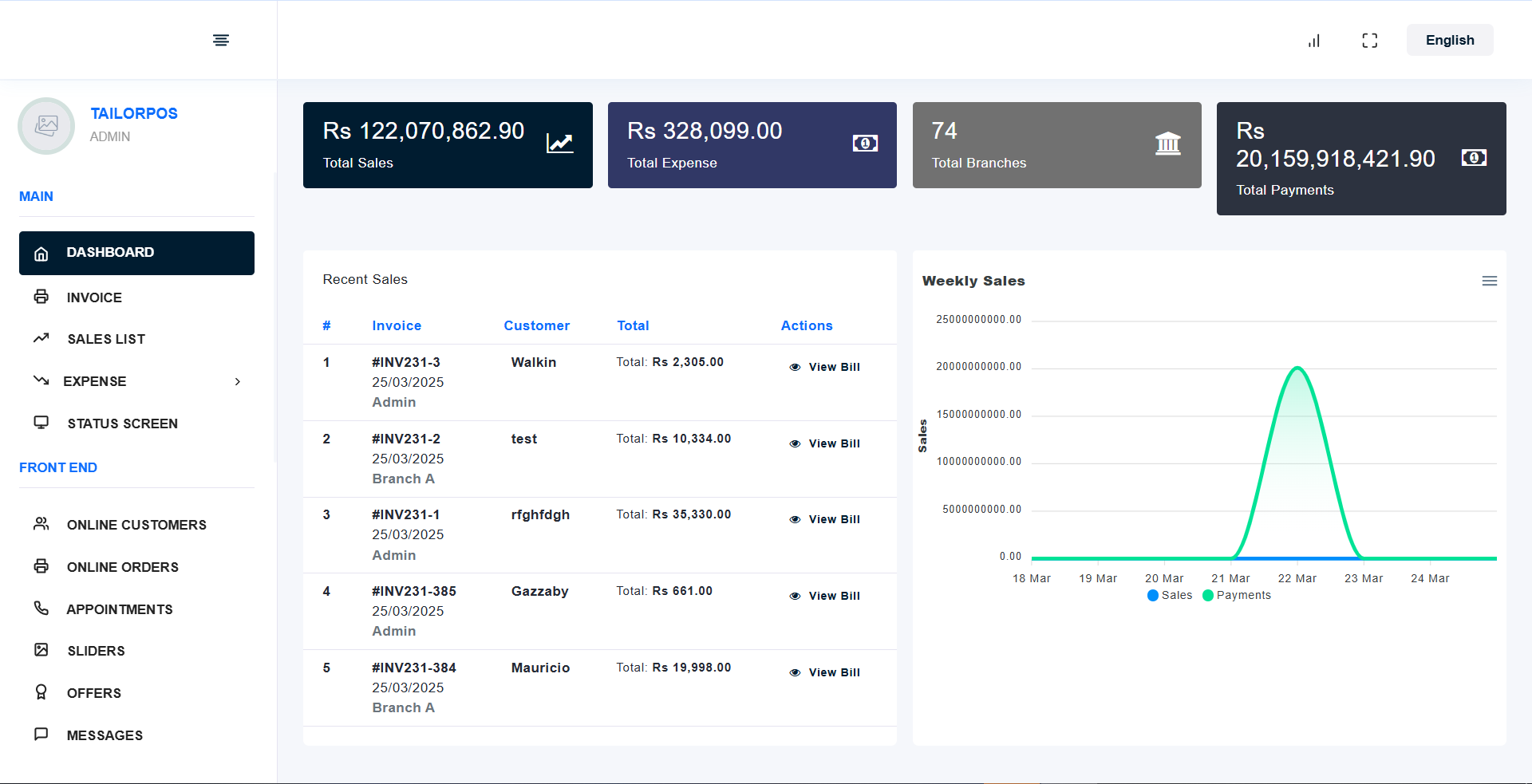
Task: Open the Appointments phone icon item
Action: coord(41,609)
